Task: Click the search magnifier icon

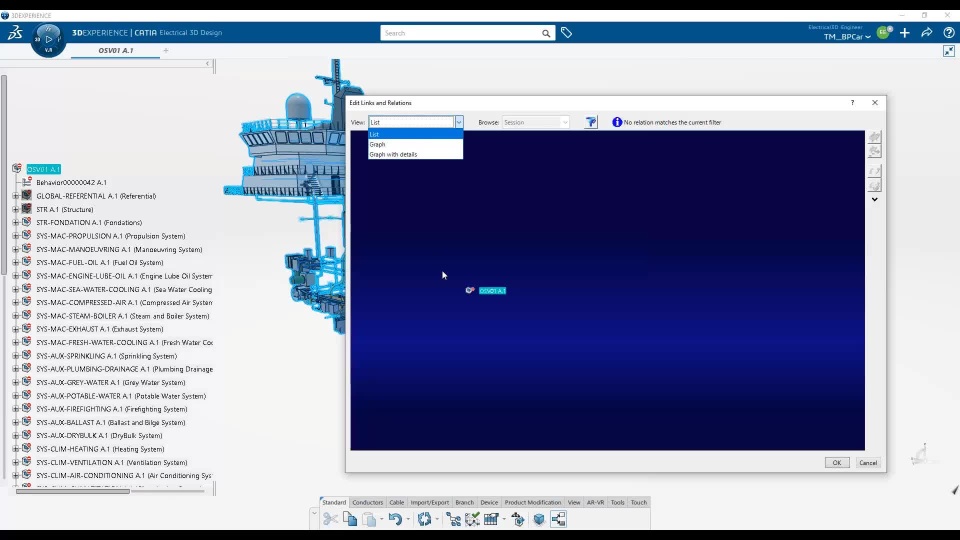Action: pos(546,33)
